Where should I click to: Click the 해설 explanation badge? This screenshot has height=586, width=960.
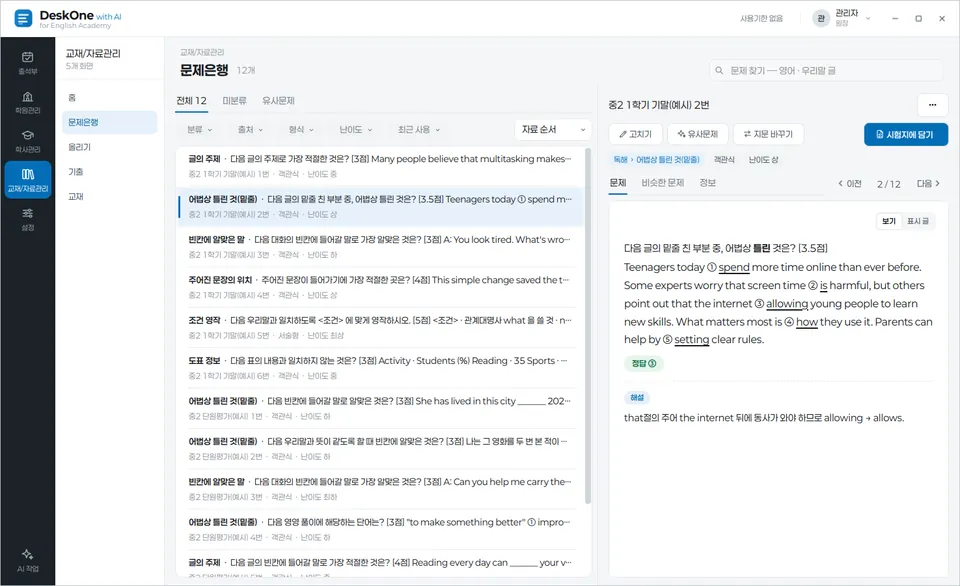click(637, 397)
